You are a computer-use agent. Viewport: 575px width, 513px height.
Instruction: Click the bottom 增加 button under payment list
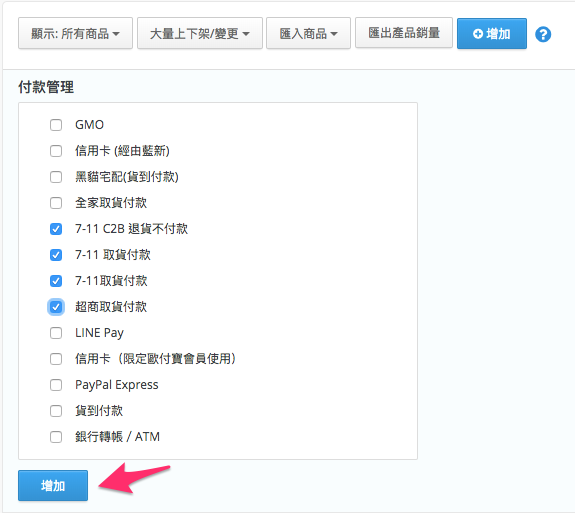pos(53,485)
